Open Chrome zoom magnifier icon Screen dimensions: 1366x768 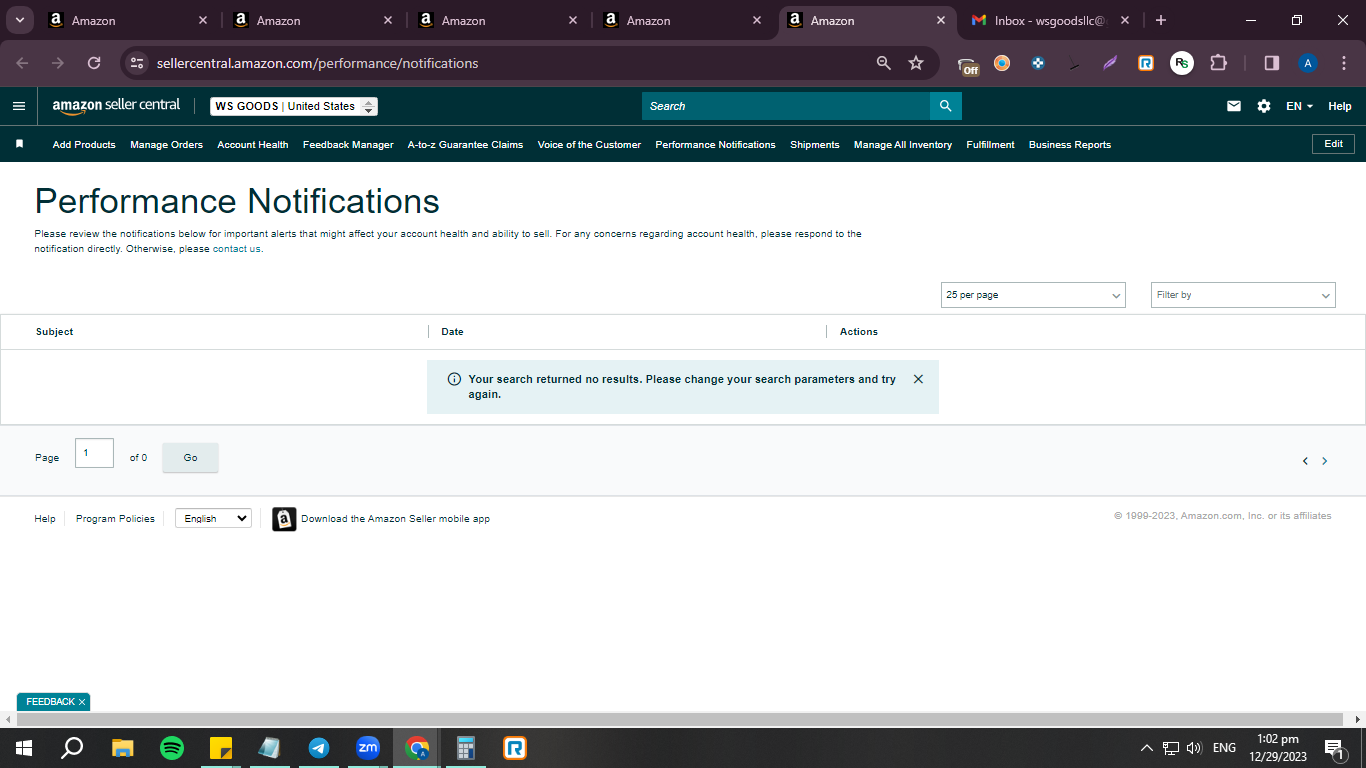click(883, 63)
